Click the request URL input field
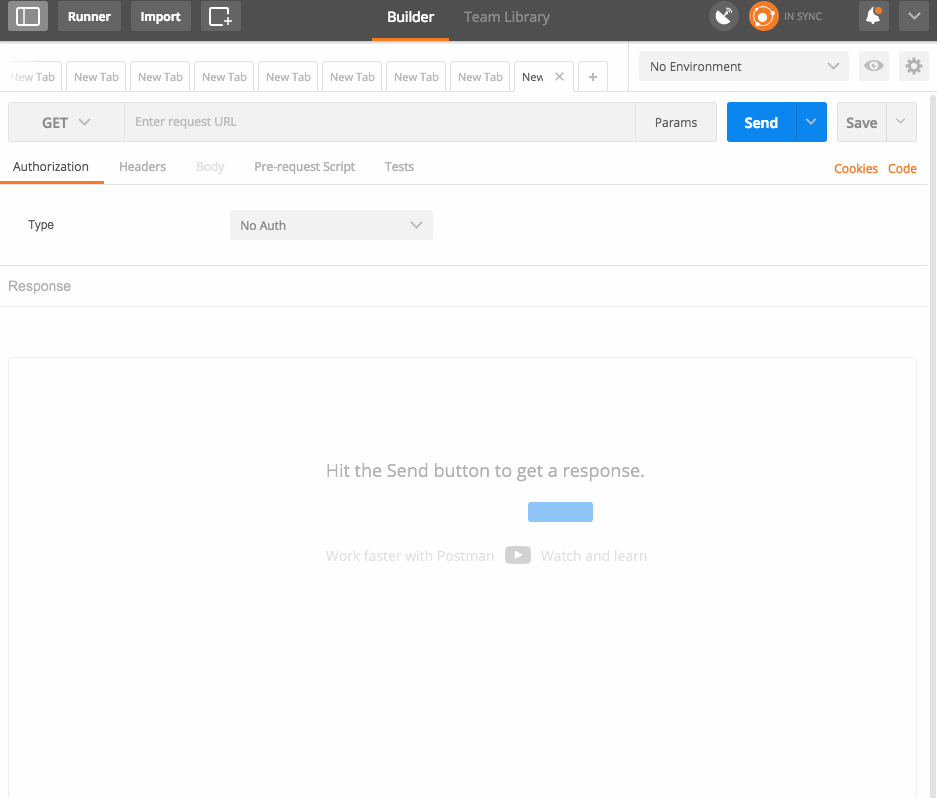 coord(380,121)
